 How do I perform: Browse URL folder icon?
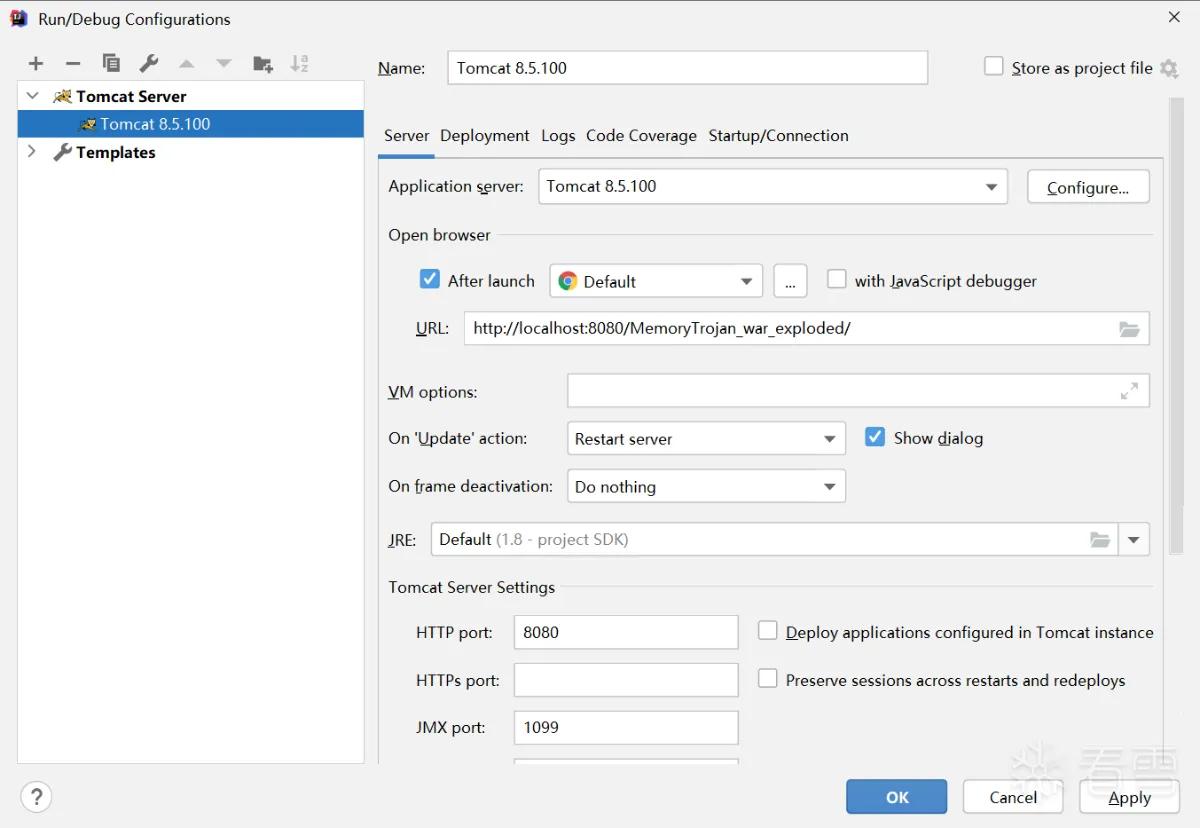pyautogui.click(x=1129, y=329)
